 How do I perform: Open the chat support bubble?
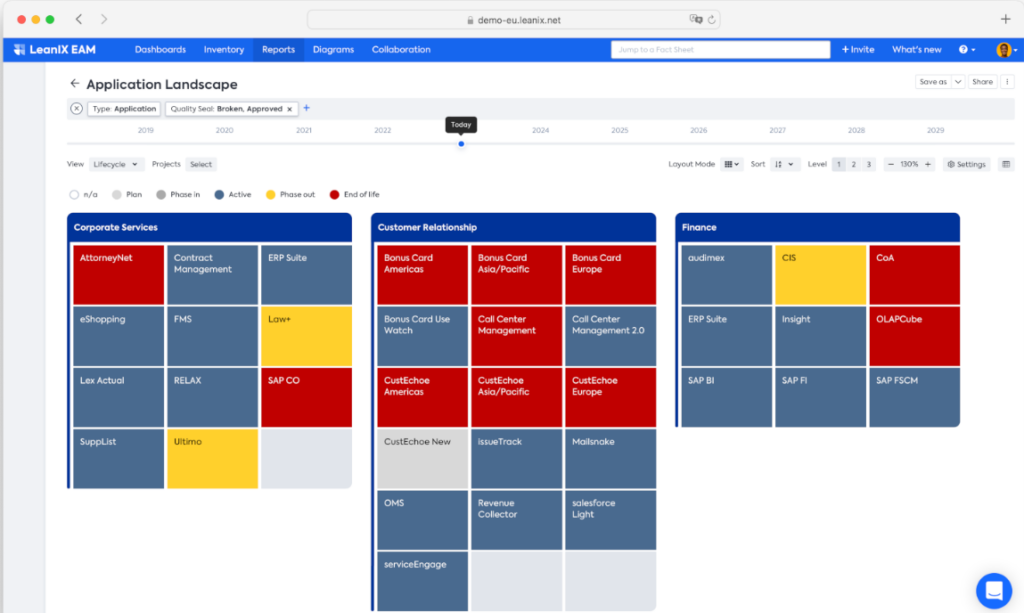tap(994, 590)
